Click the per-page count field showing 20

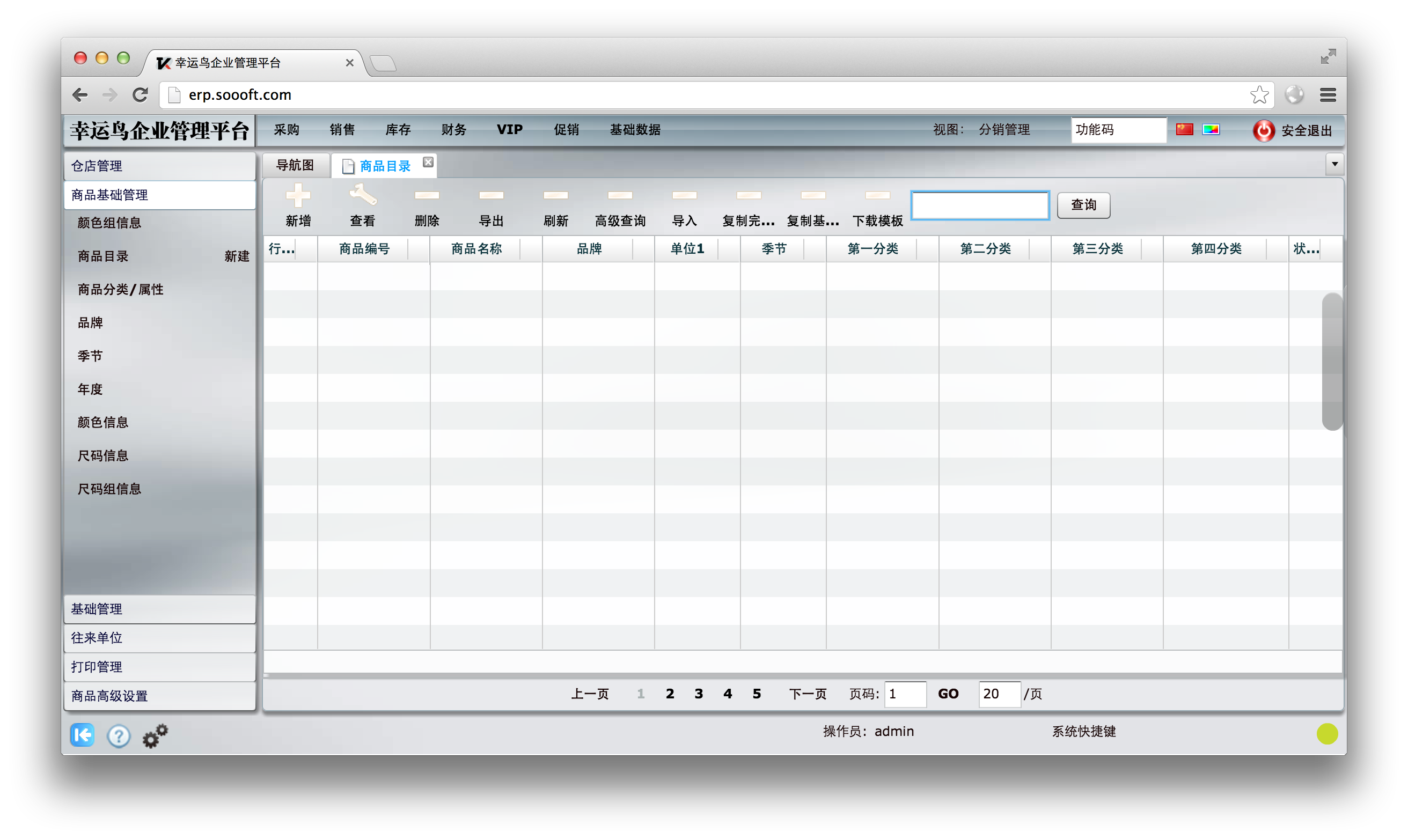999,694
